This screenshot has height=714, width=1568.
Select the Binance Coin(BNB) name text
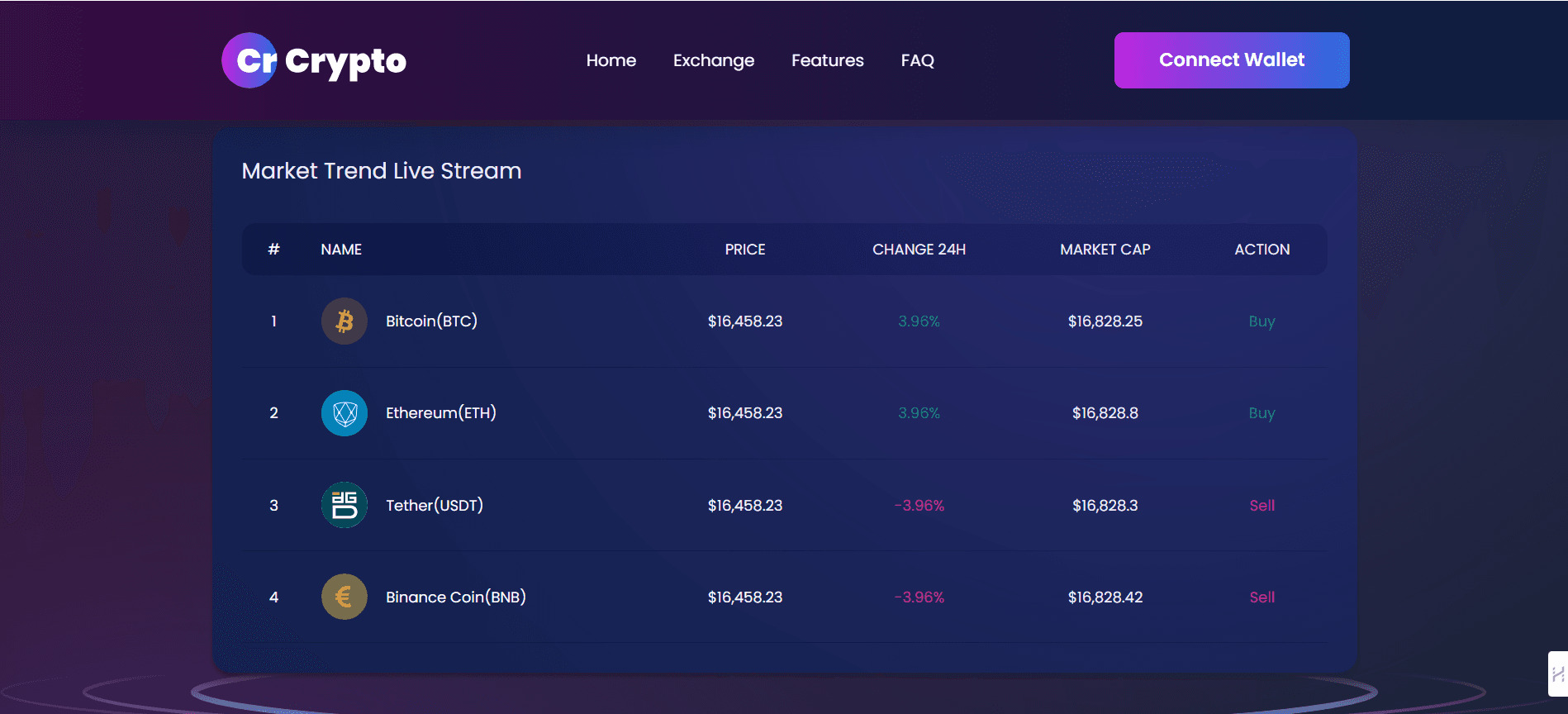coord(456,597)
